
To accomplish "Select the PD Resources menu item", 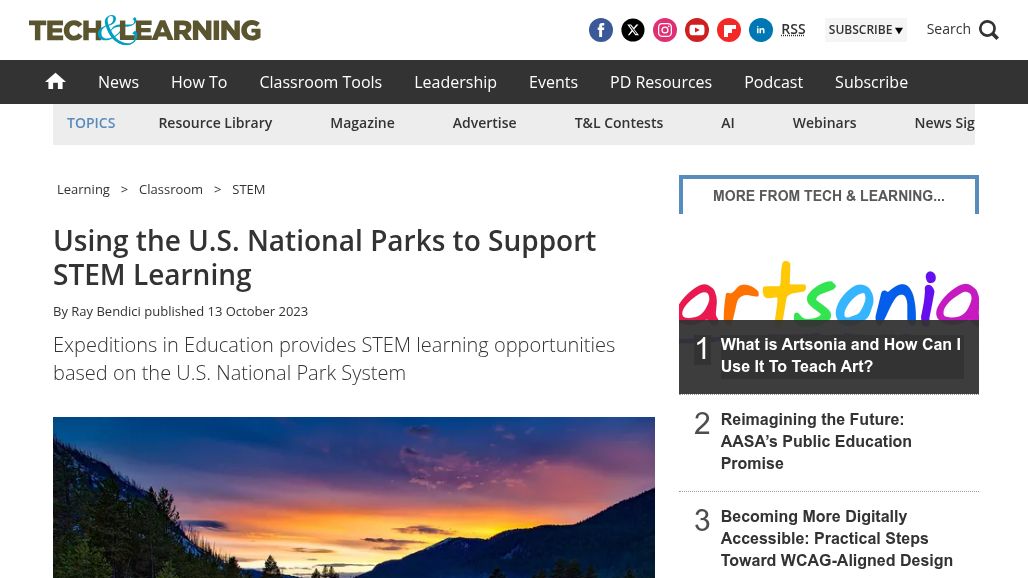I will (661, 82).
